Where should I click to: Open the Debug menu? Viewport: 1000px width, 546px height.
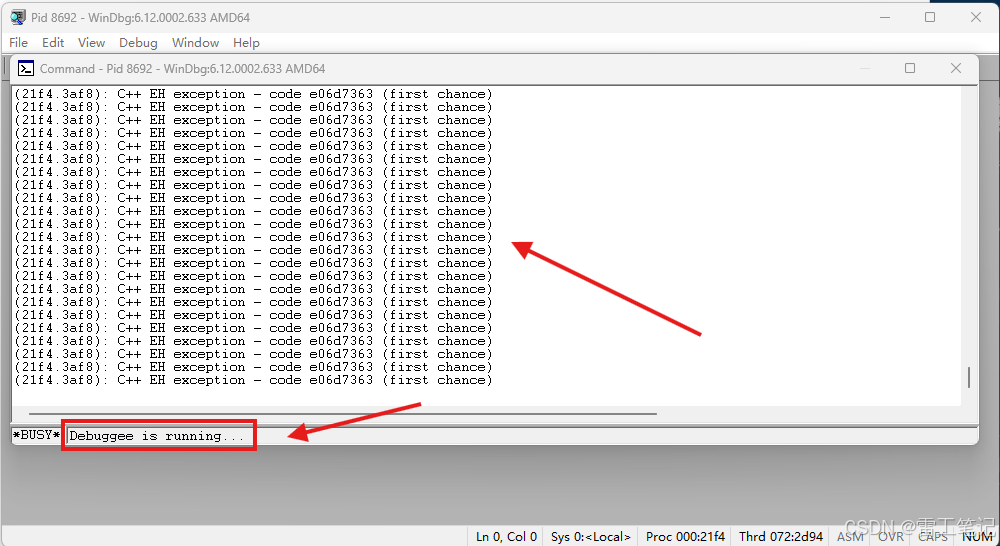138,43
